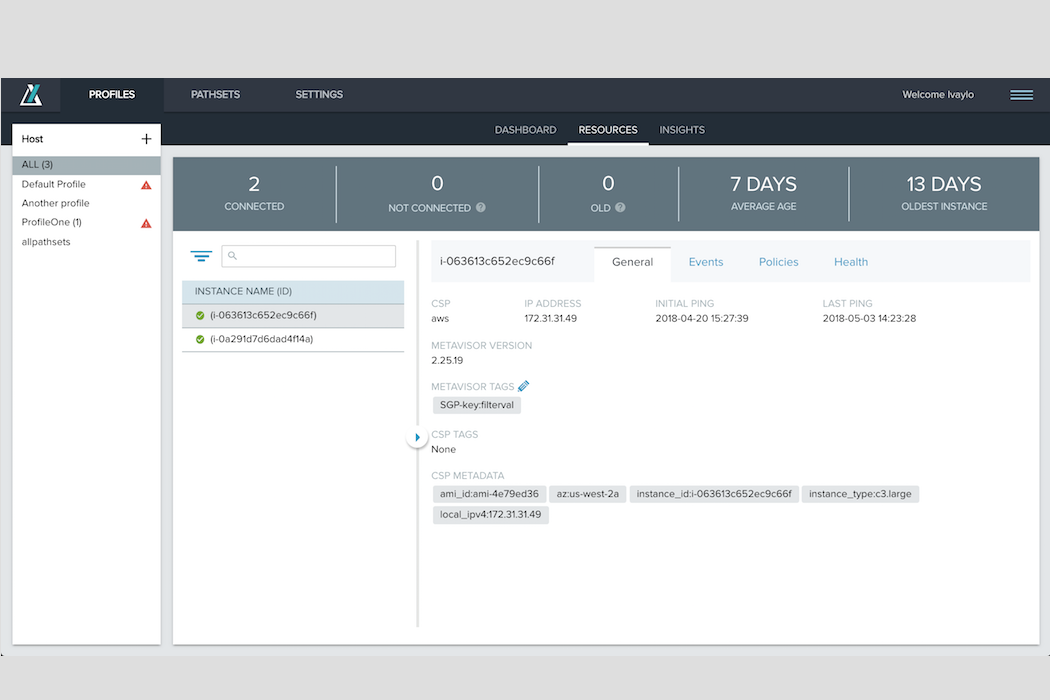Go to the DASHBOARD tab
This screenshot has height=700, width=1050.
(525, 130)
